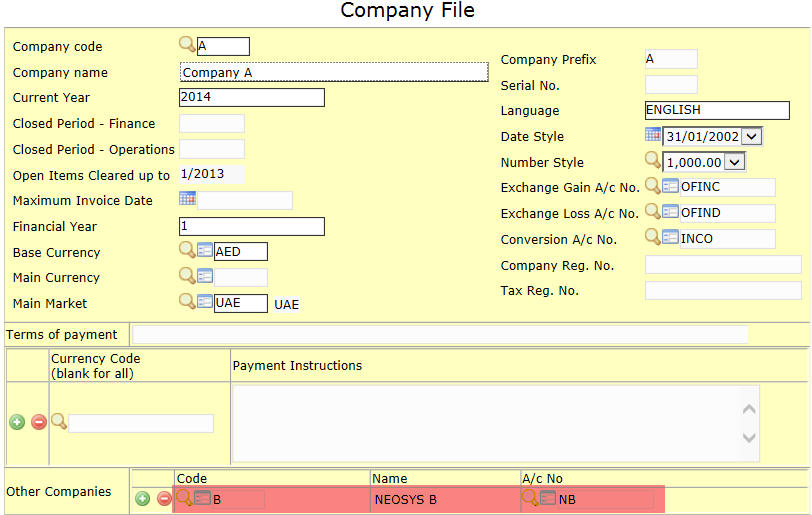Image resolution: width=812 pixels, height=515 pixels.
Task: Delete the Other Companies row with red minus
Action: pyautogui.click(x=164, y=499)
